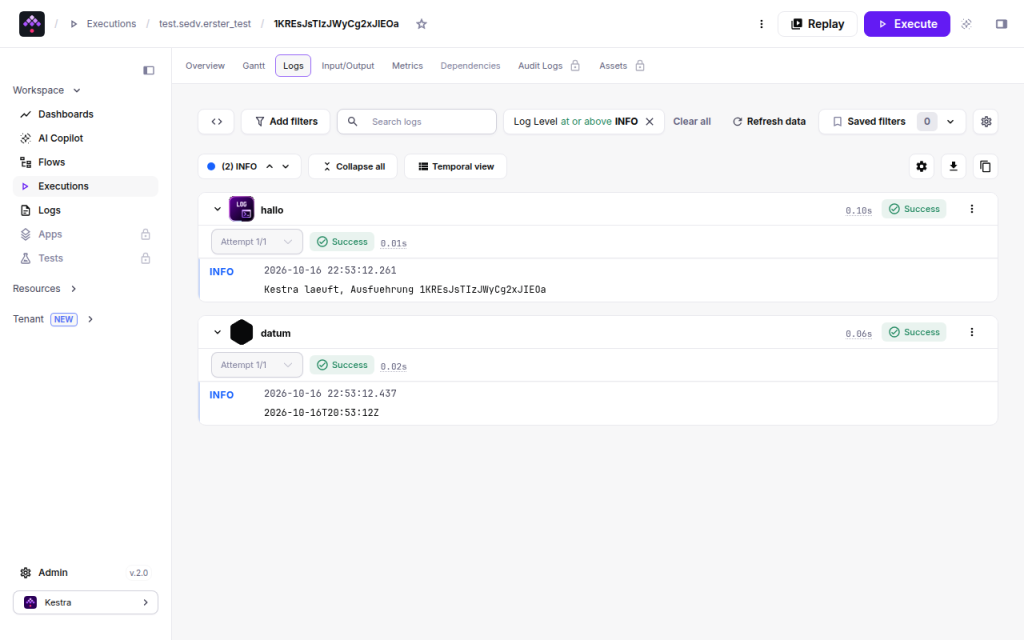Image resolution: width=1024 pixels, height=640 pixels.
Task: Collapse the hallo task log
Action: [x=217, y=210]
